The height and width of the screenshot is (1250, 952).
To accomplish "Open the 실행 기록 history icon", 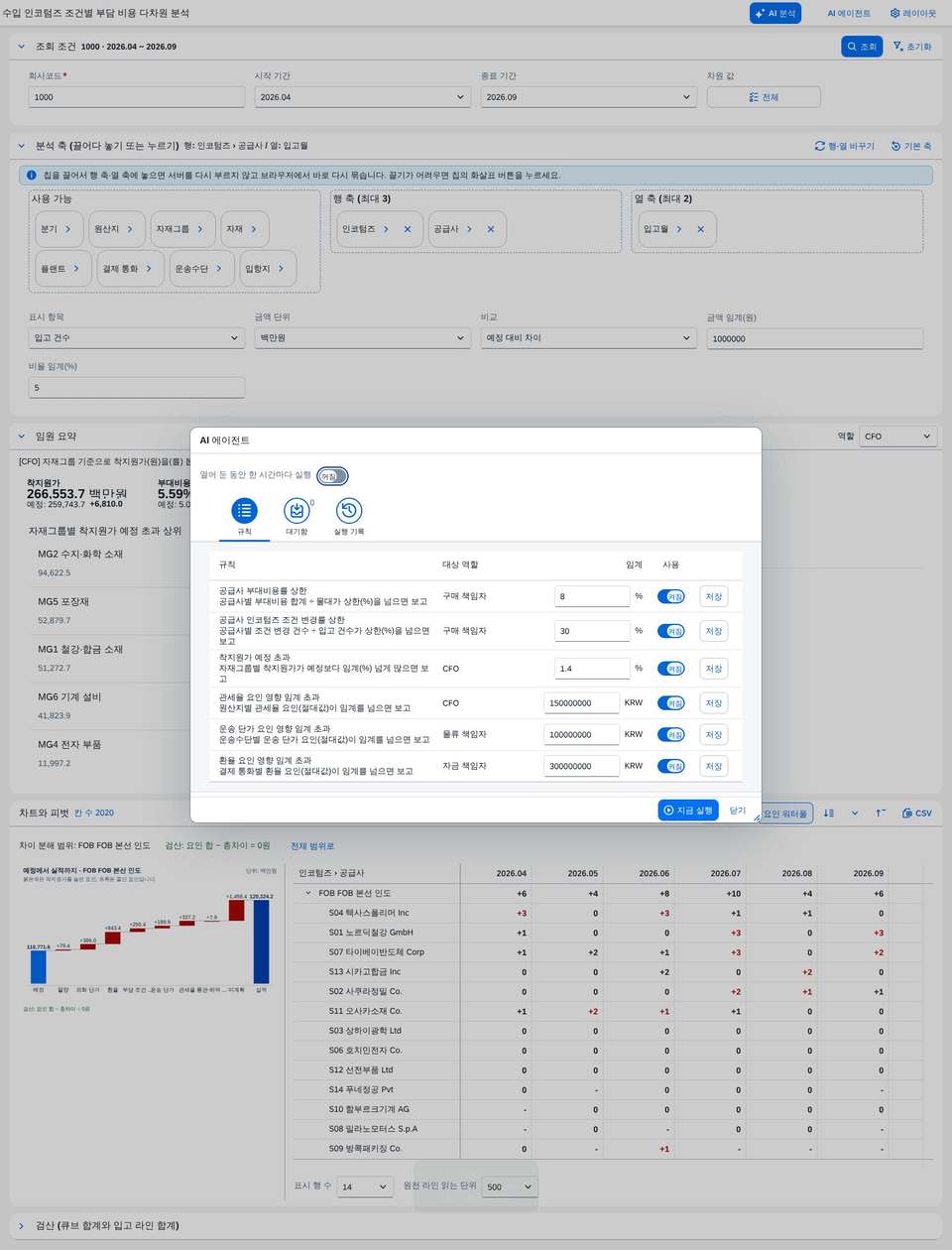I will click(348, 511).
